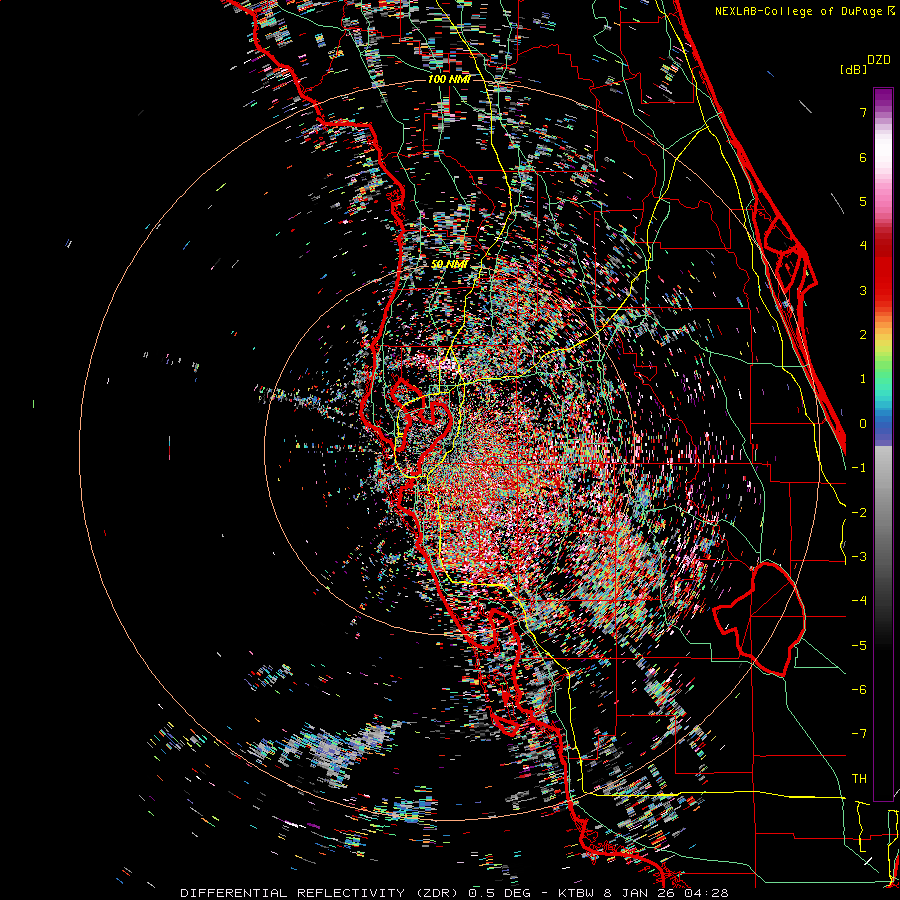Click the 6 dB scale value
Viewport: 900px width, 900px height.
point(863,157)
